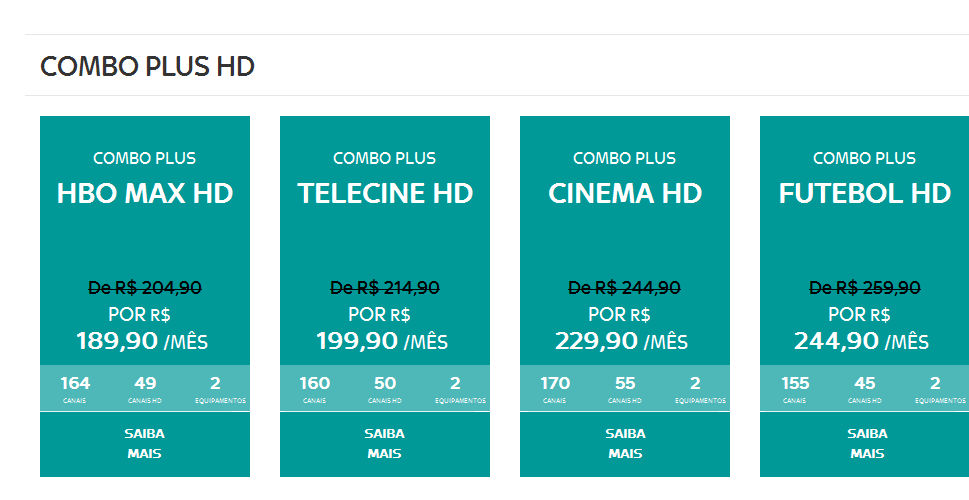Click the 50 canais HD count
969x500 pixels.
(384, 389)
